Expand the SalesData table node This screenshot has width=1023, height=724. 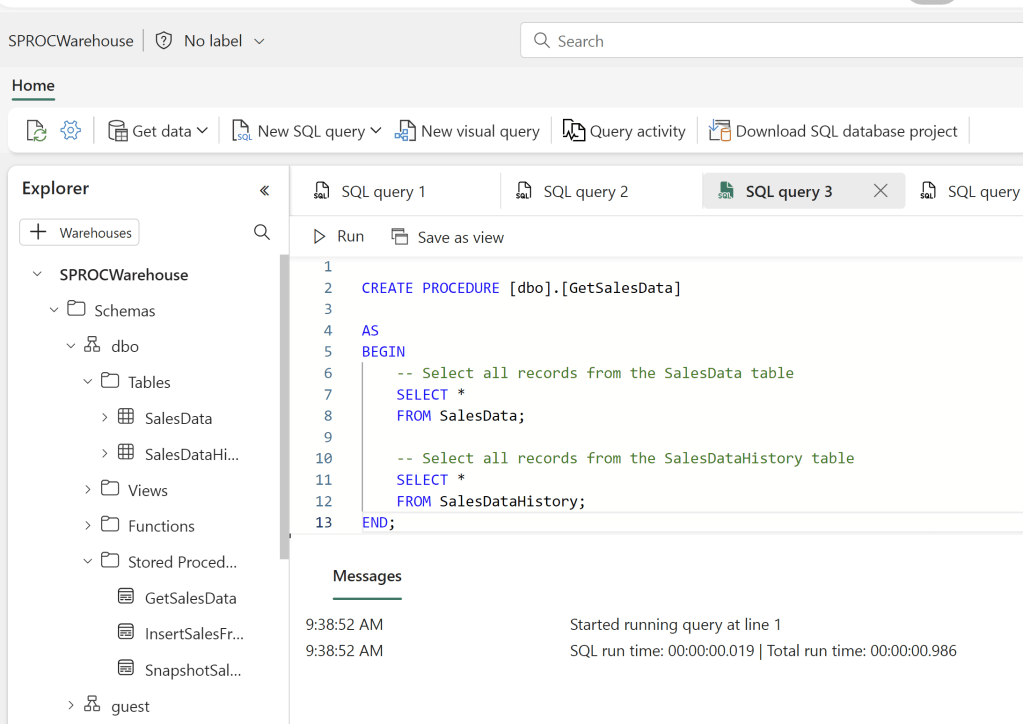[105, 418]
